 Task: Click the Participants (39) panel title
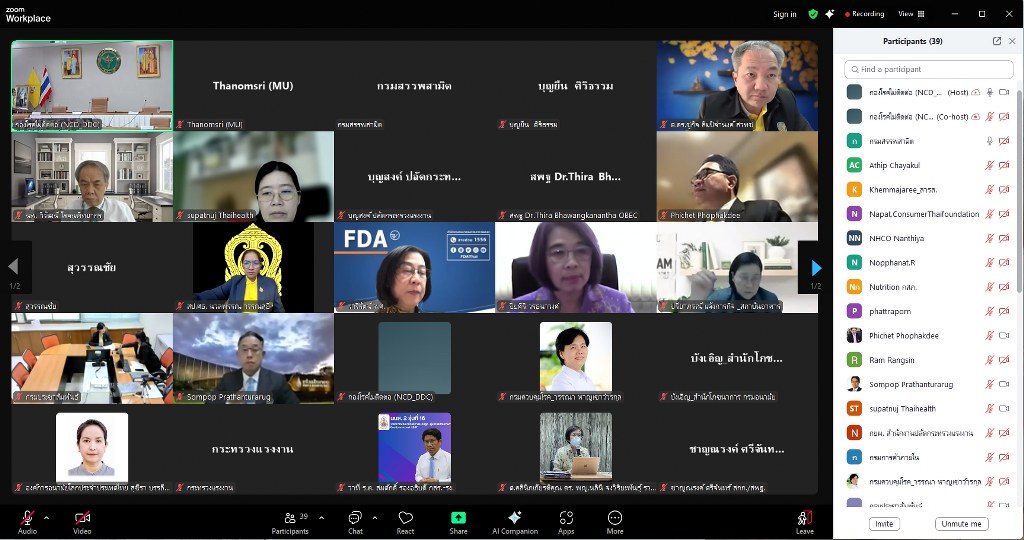[912, 41]
